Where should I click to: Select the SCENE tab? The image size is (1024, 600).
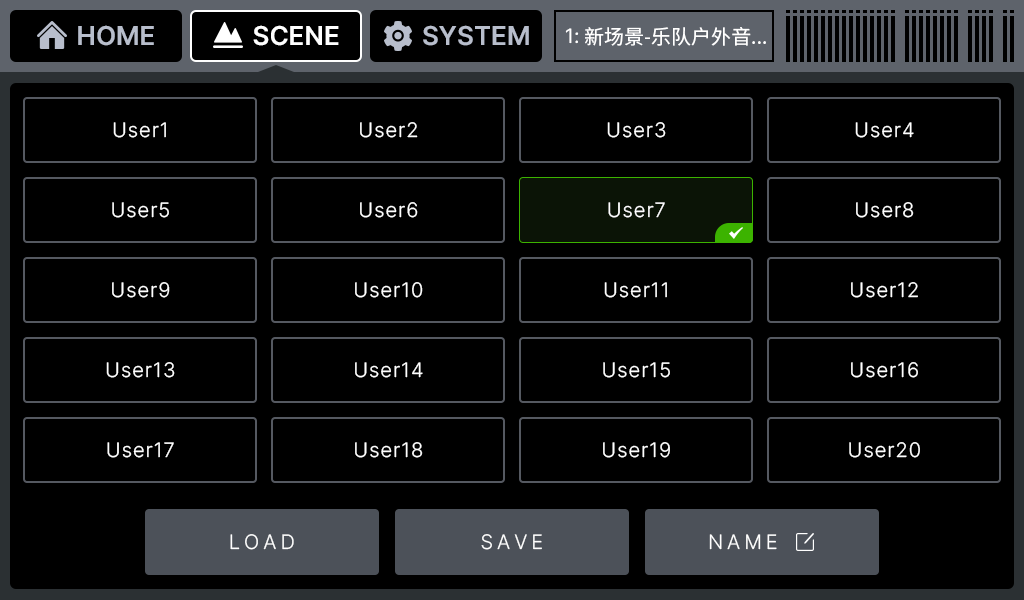point(275,35)
